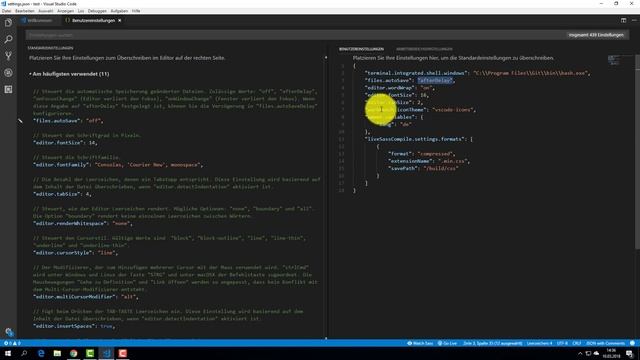
Task: Open Microsoft Edge from the taskbar
Action: pyautogui.click(x=41, y=353)
